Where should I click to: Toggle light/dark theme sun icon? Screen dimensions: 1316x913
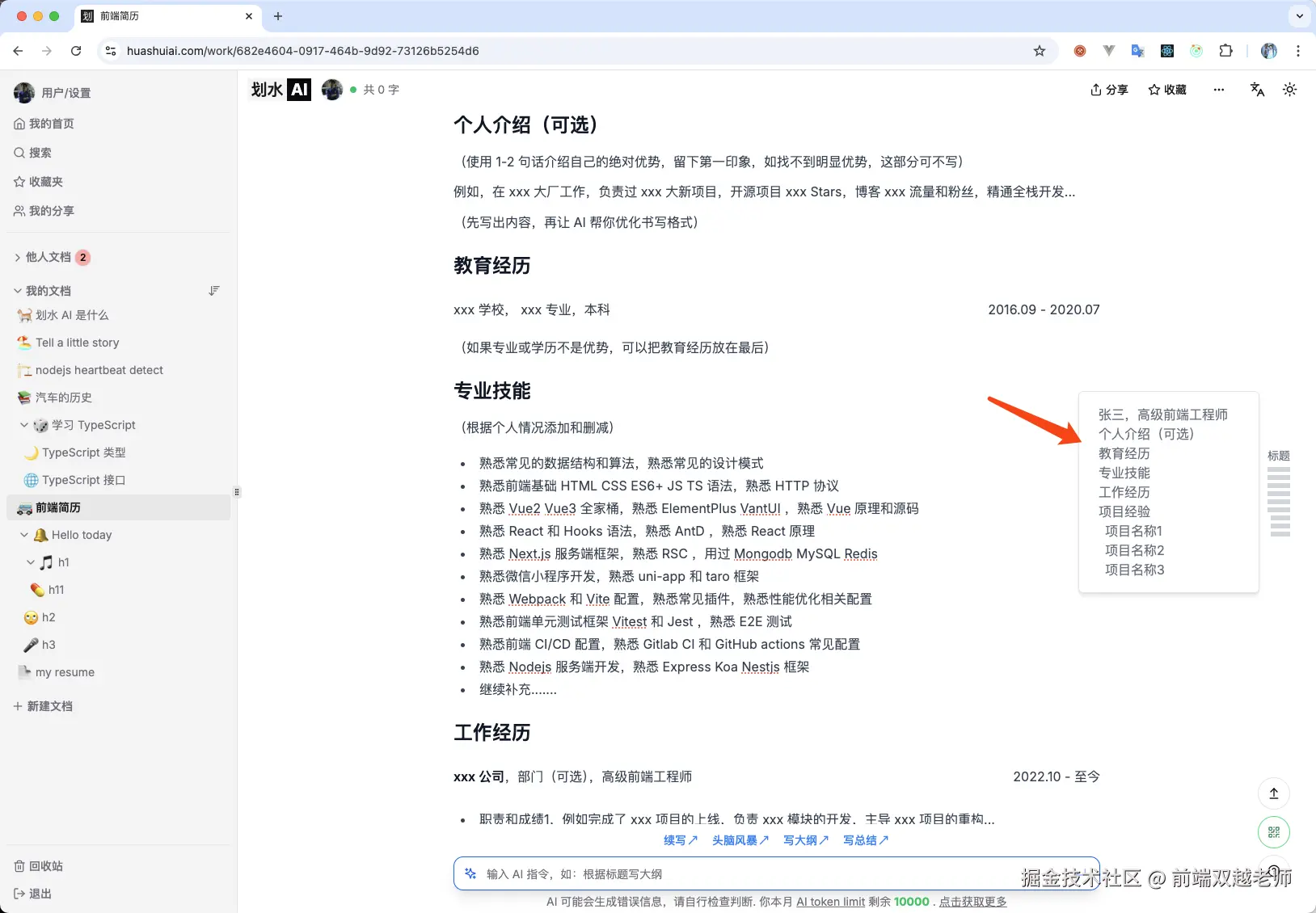(1289, 90)
